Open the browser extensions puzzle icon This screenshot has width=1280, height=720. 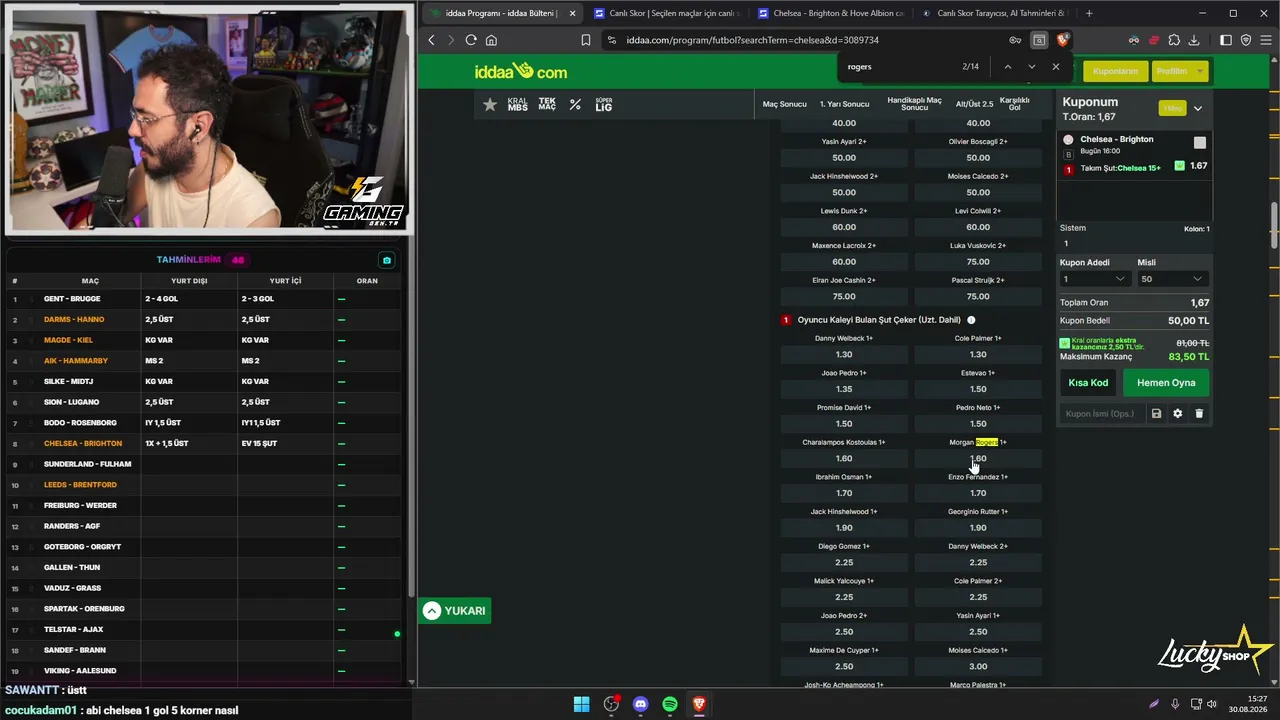click(x=1174, y=40)
